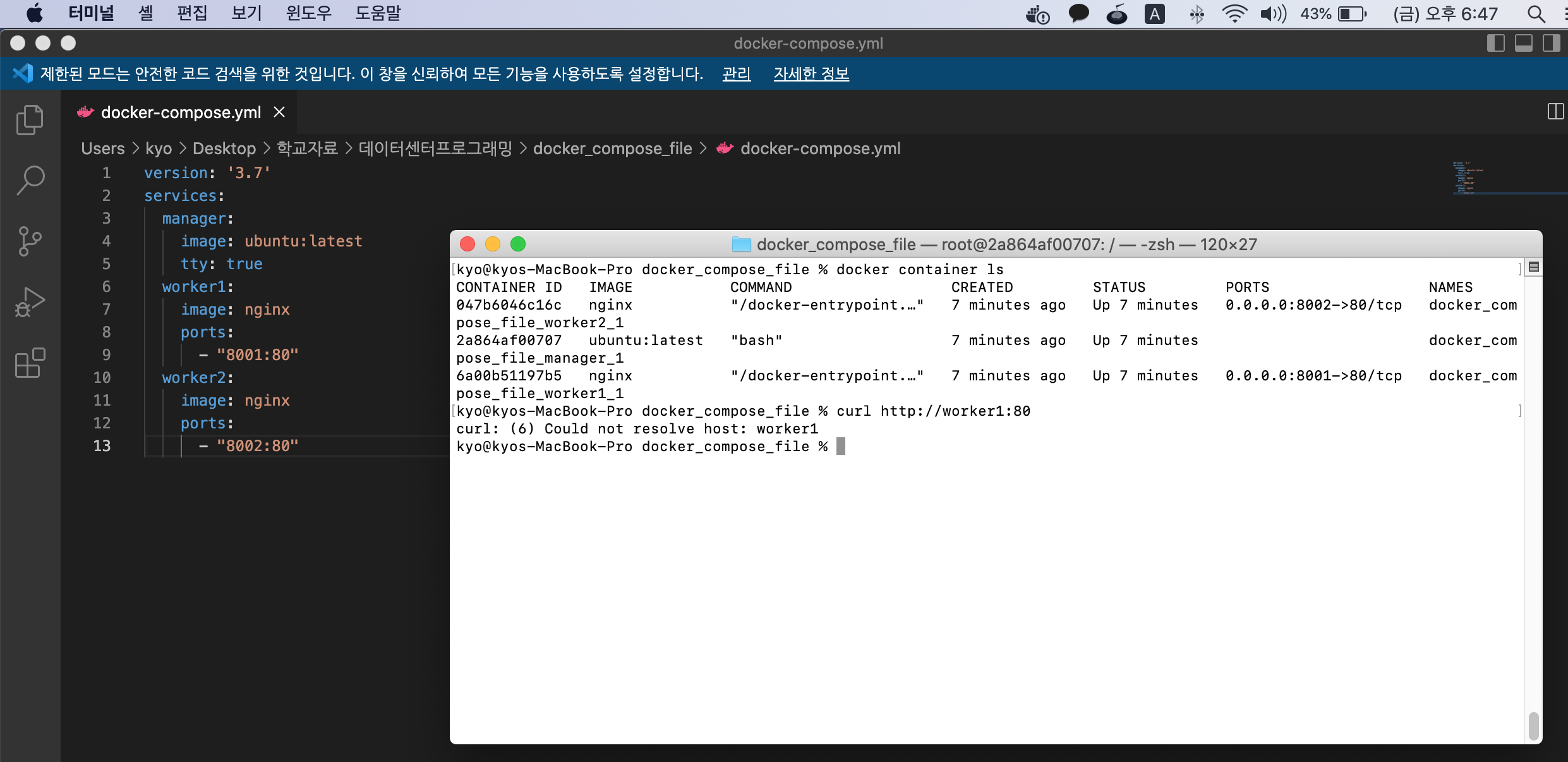Click the version: '3.7' line

pos(207,172)
